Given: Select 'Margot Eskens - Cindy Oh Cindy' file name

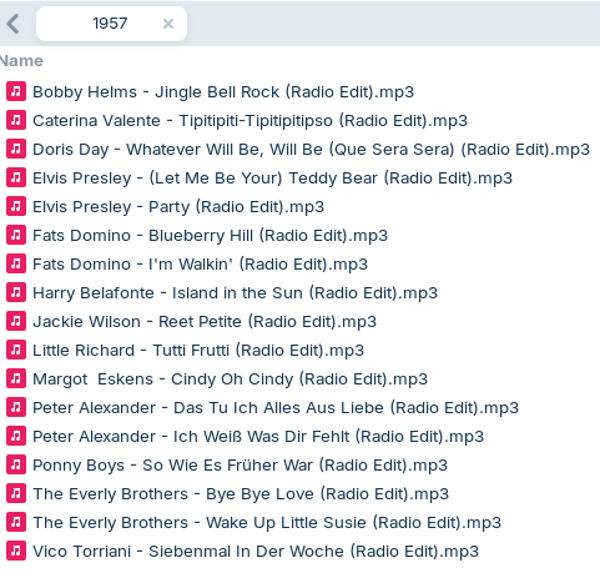Looking at the screenshot, I should pos(230,379).
